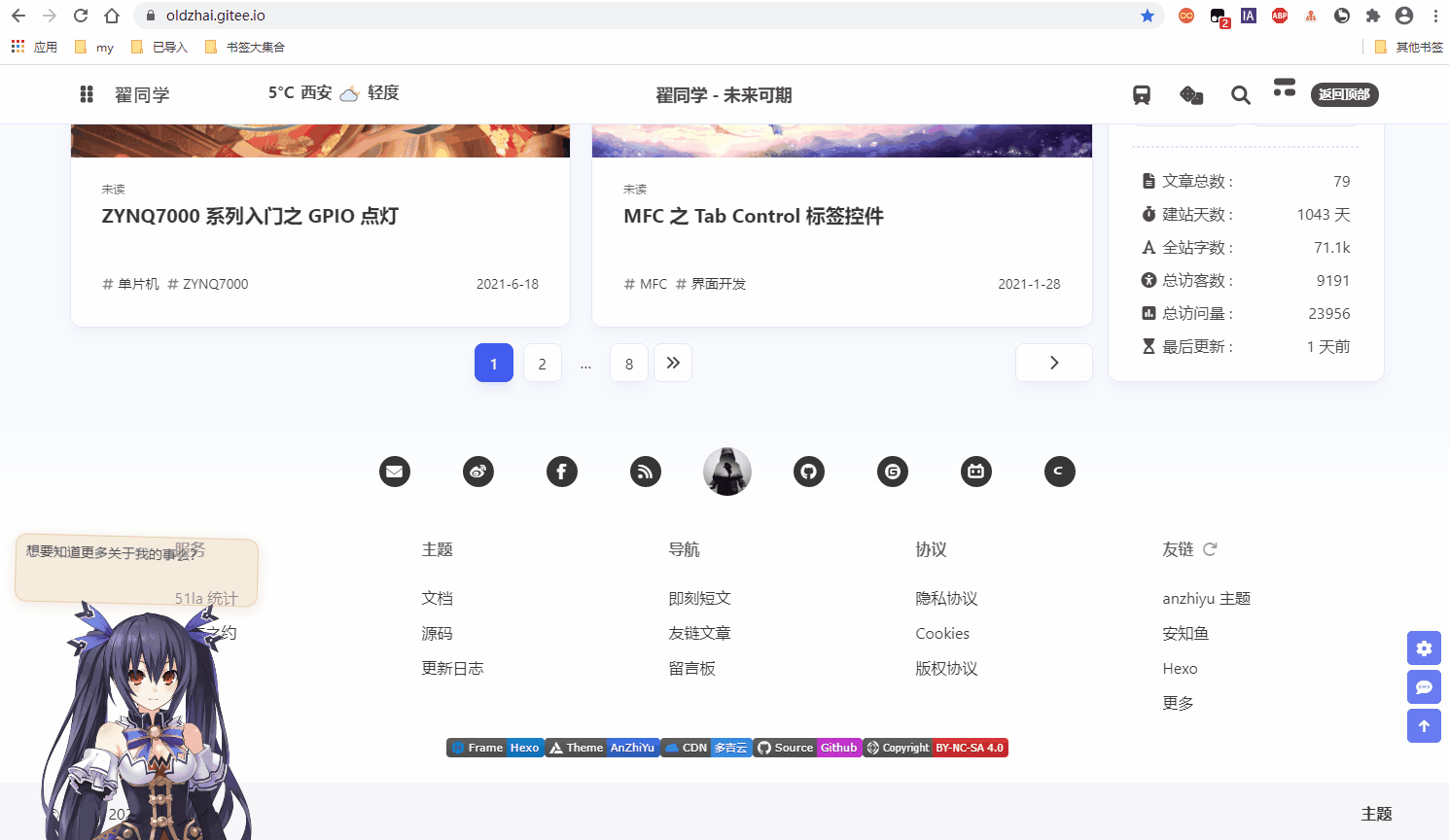Open the 已导入 bookmarks folder
This screenshot has width=1449, height=840.
pos(159,47)
